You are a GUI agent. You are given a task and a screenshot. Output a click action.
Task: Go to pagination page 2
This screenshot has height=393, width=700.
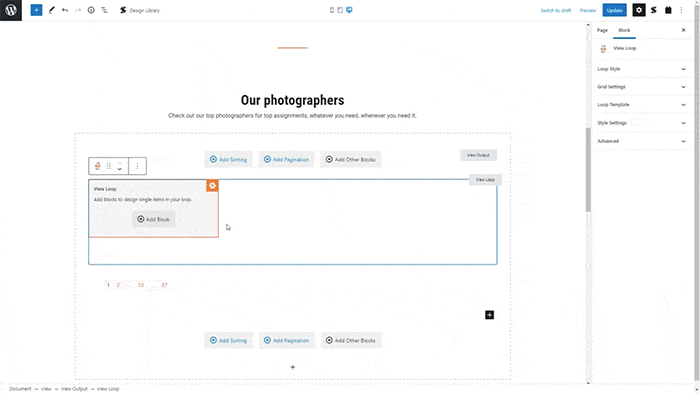click(x=118, y=285)
